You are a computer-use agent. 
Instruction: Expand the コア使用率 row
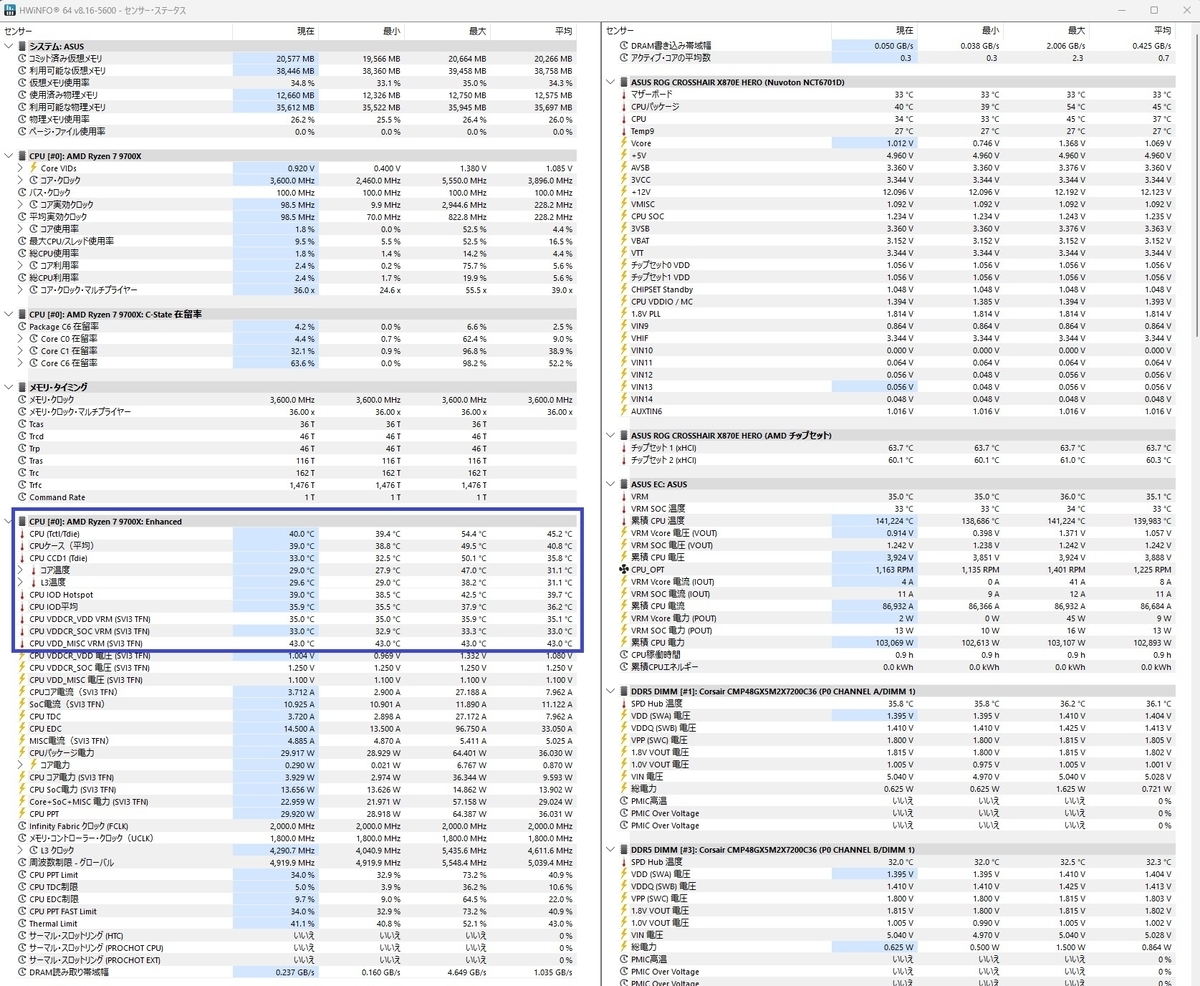click(21, 229)
